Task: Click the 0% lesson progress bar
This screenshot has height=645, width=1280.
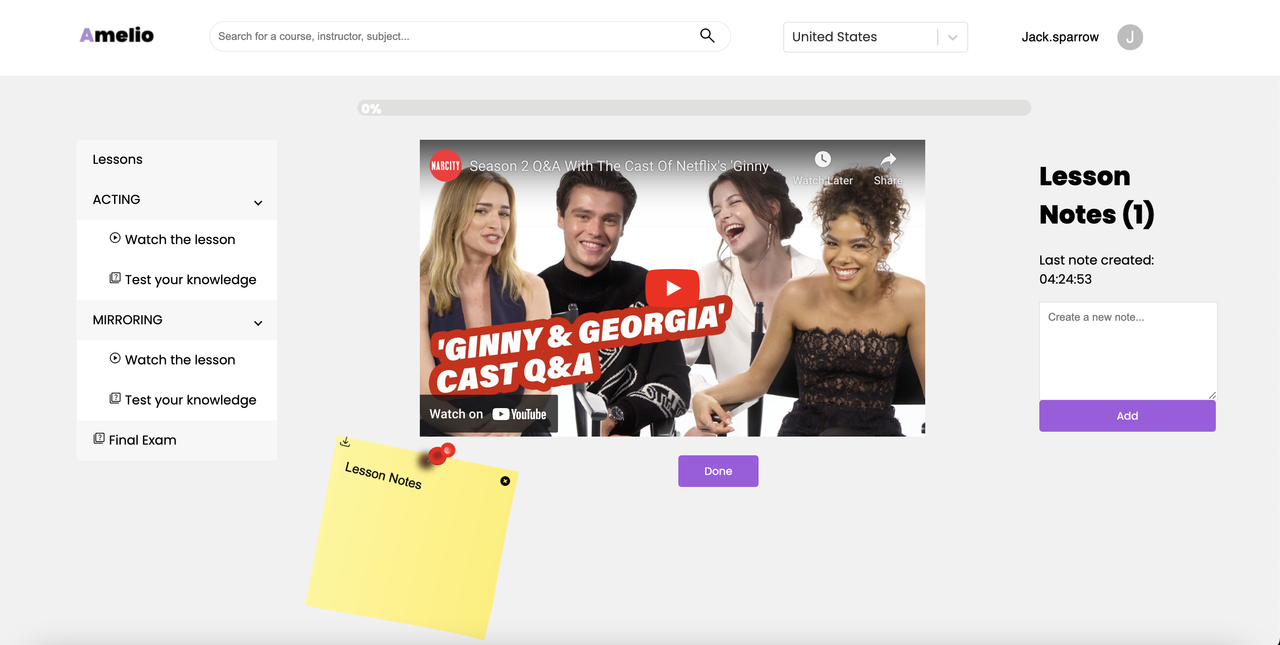Action: (x=694, y=108)
